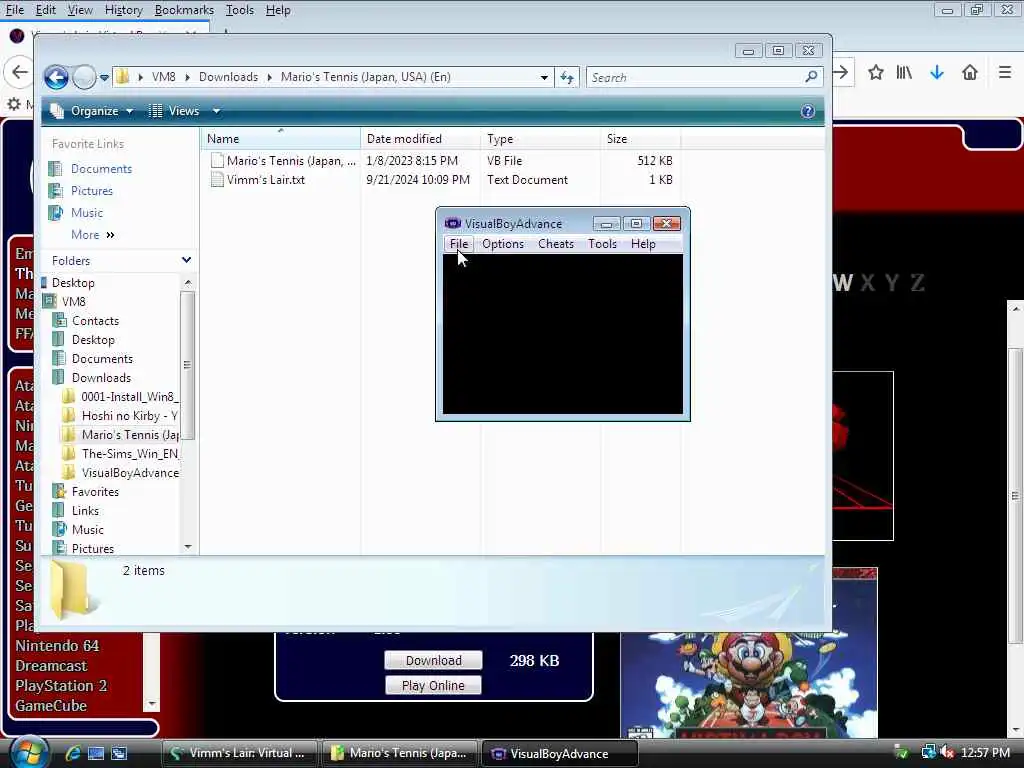Sort by Type column header

tap(541, 138)
